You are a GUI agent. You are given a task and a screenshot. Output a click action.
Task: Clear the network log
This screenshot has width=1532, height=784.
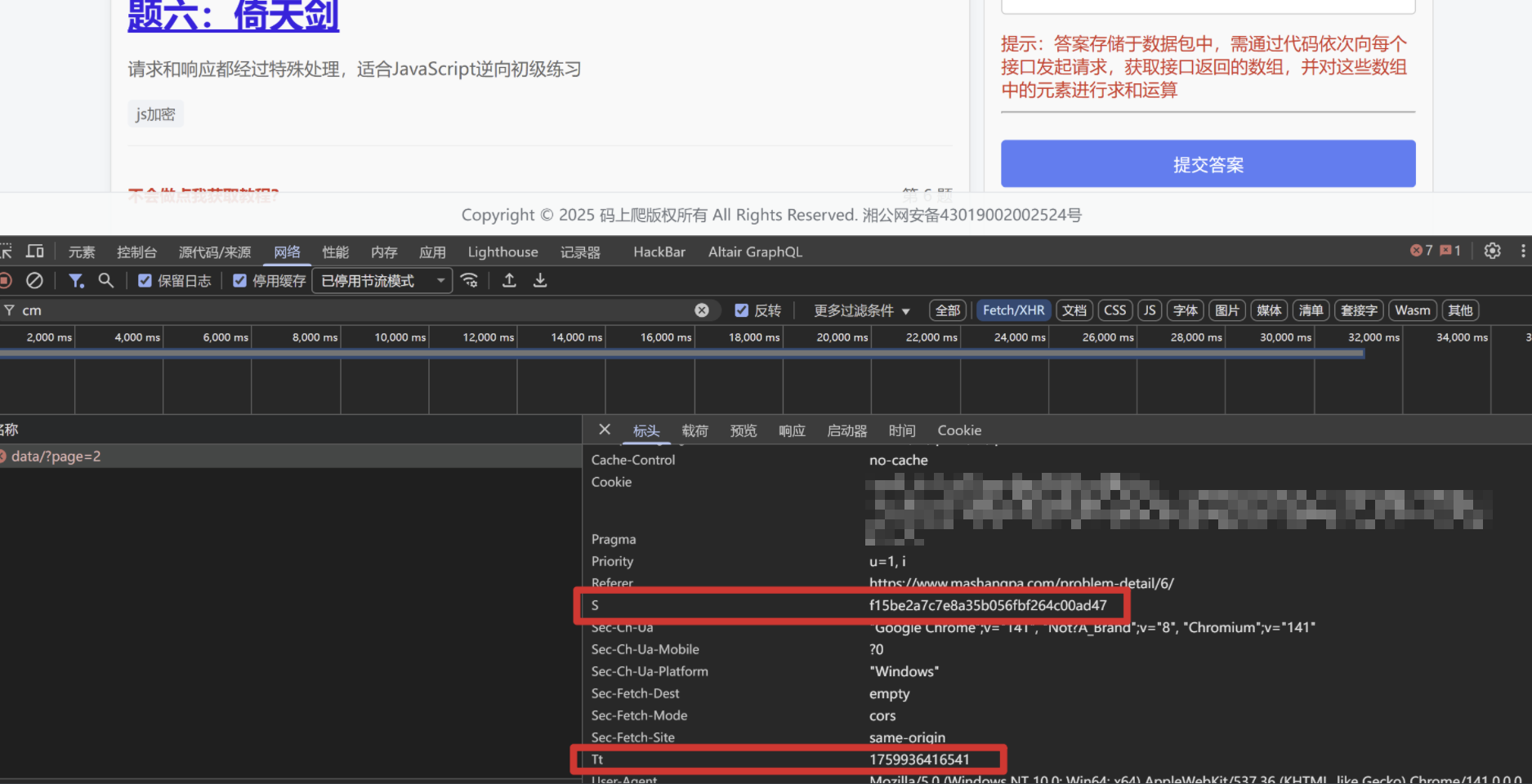(34, 281)
